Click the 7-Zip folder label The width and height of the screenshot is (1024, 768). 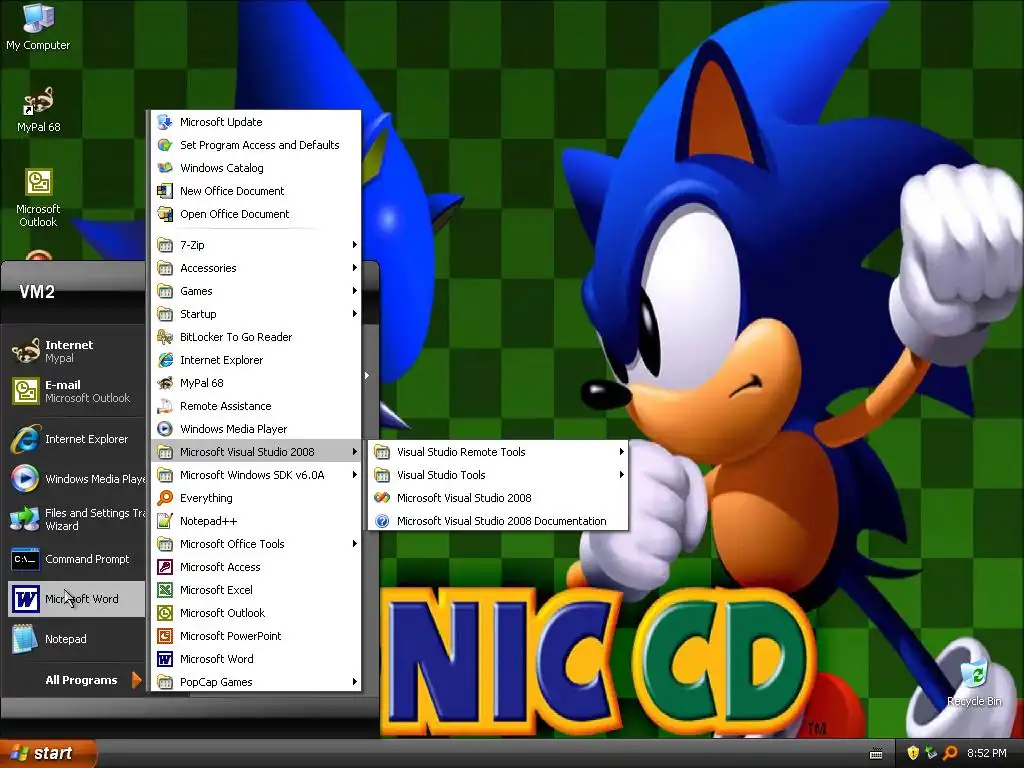[192, 245]
